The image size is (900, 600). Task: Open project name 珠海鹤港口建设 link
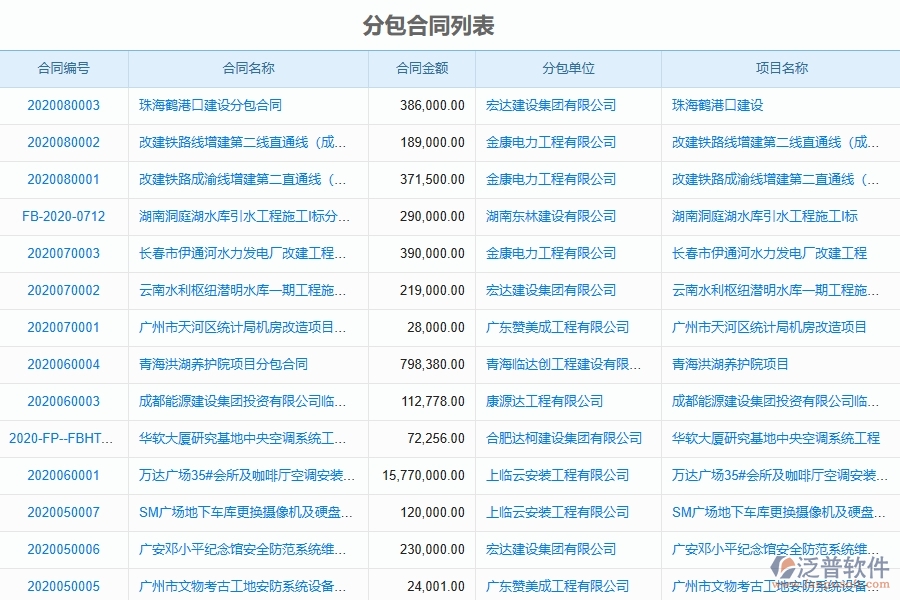pos(716,105)
